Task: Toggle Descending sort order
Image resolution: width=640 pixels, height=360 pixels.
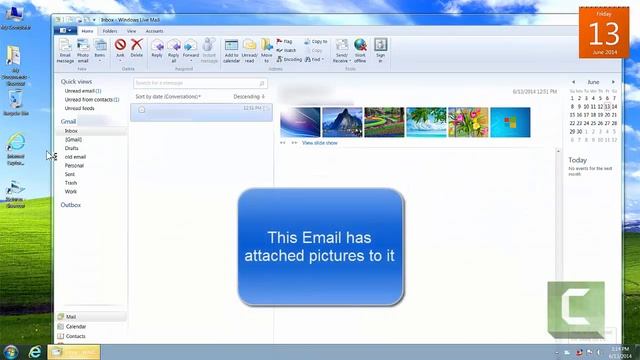Action: [x=249, y=97]
